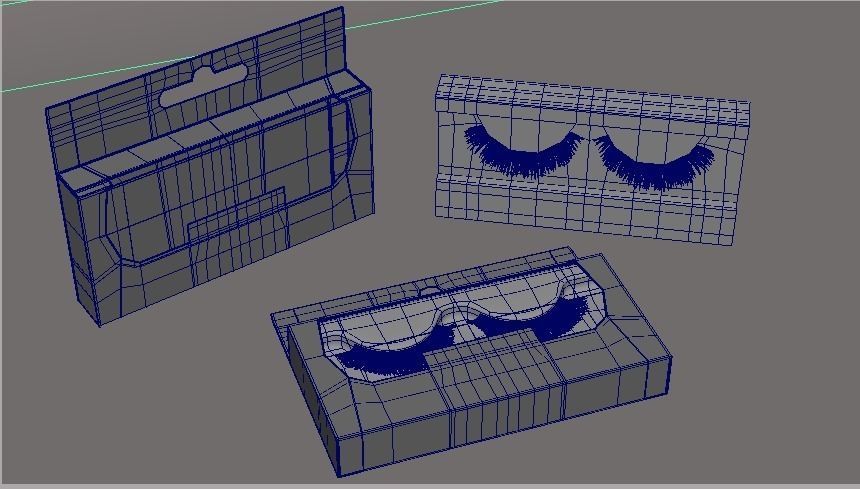Select the left eyelash on the flat tray
This screenshot has height=489, width=860.
pyautogui.click(x=522, y=152)
